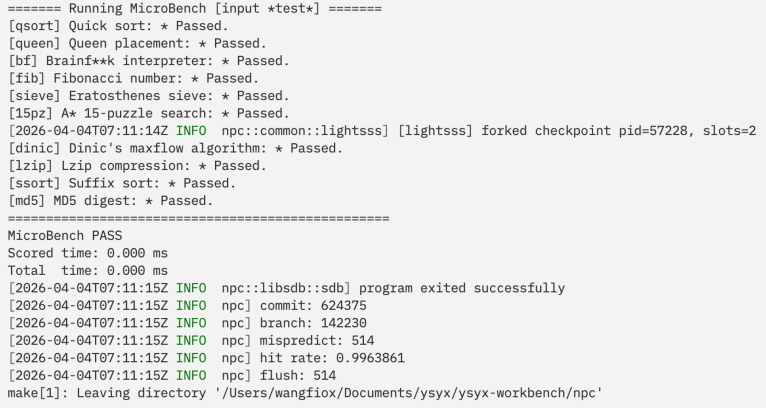Click the Brainf**k interpreter result line
The image size is (766, 408).
pos(149,61)
